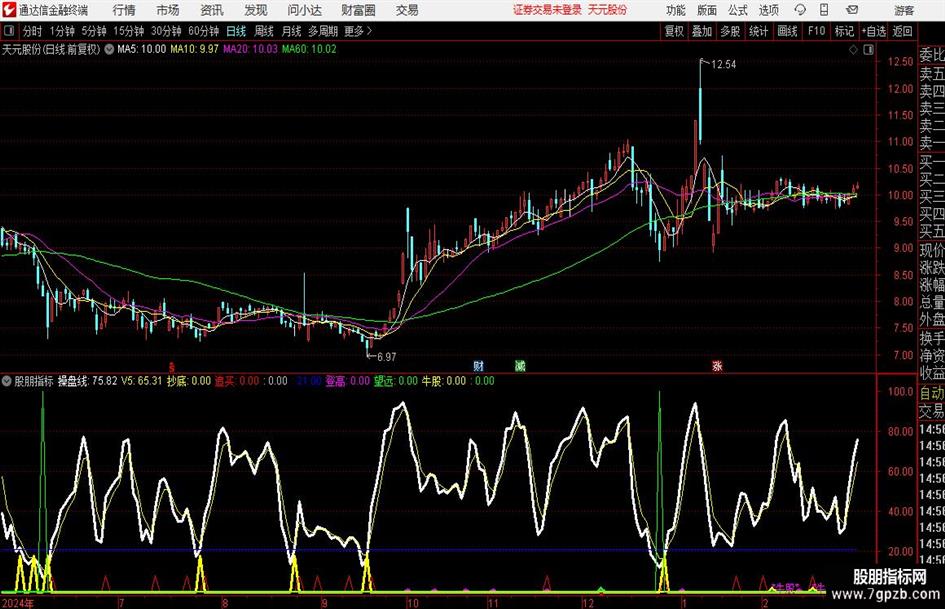The height and width of the screenshot is (609, 945).
Task: Open the 财富圈 menu
Action: 358,10
